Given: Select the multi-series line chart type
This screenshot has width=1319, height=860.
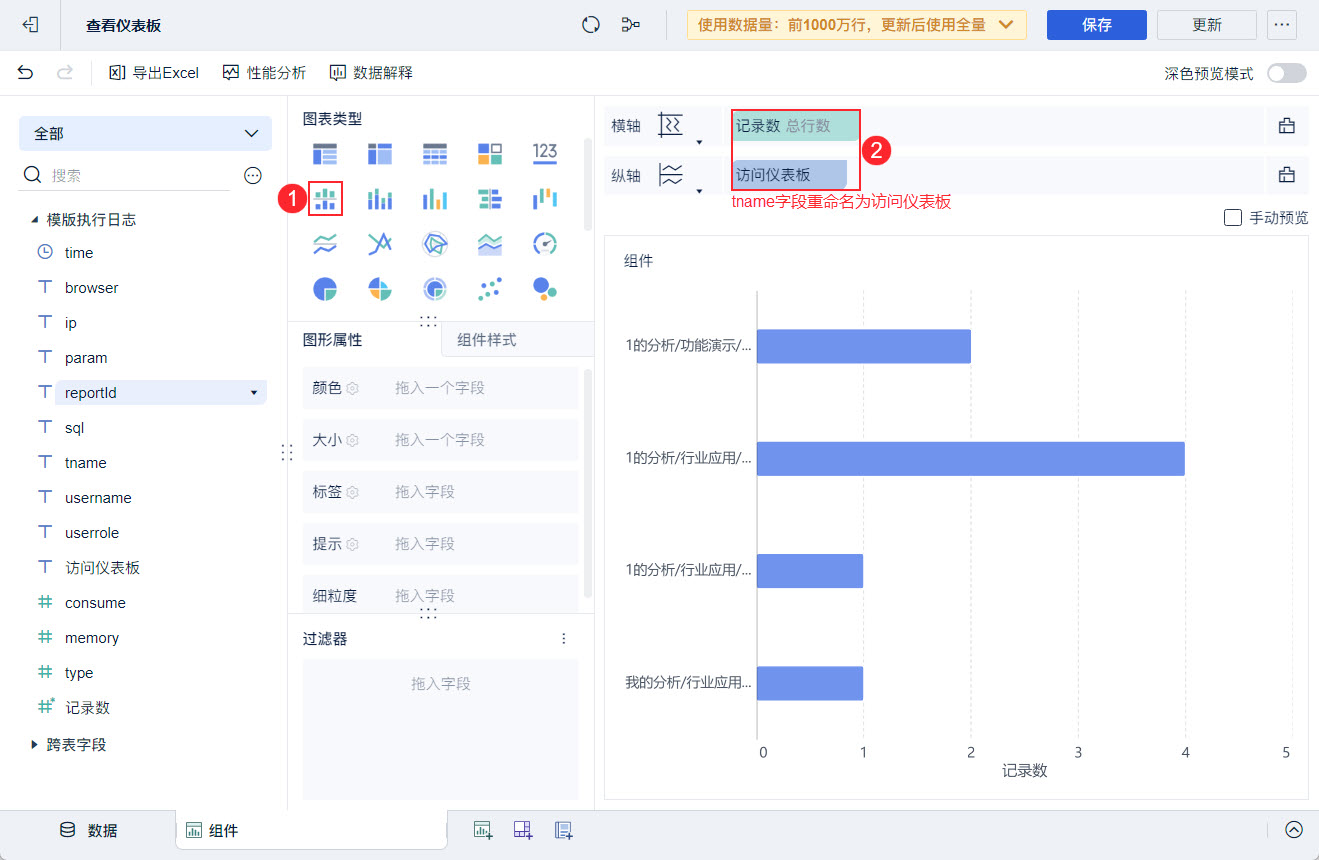Looking at the screenshot, I should coord(380,243).
